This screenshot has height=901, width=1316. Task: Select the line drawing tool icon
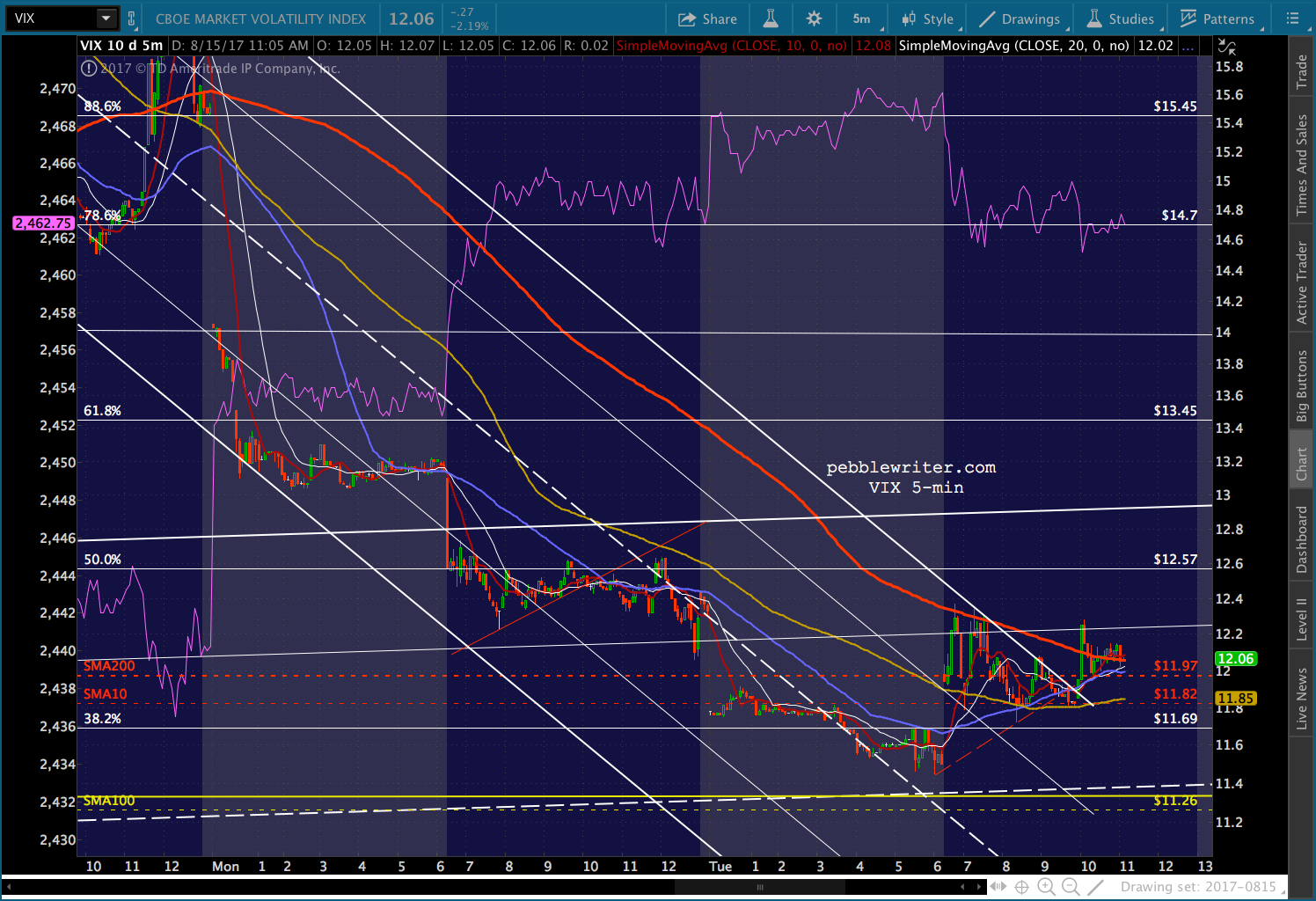pyautogui.click(x=1096, y=887)
